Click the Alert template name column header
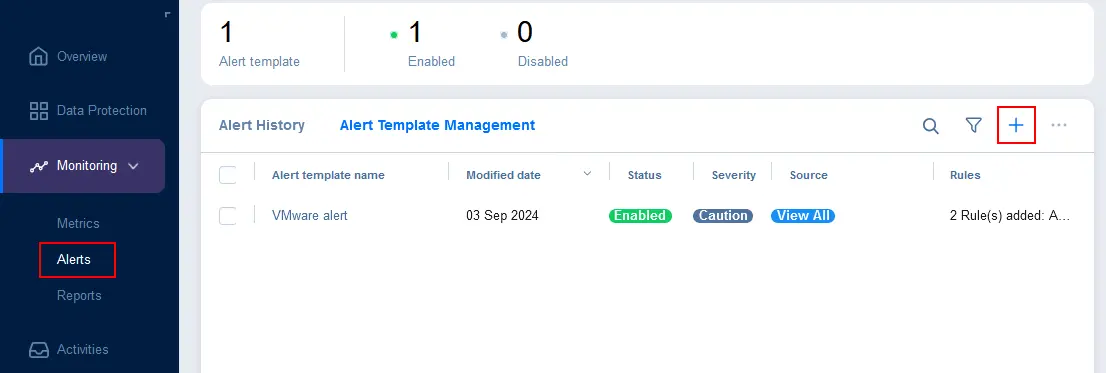The width and height of the screenshot is (1106, 373). [x=328, y=175]
